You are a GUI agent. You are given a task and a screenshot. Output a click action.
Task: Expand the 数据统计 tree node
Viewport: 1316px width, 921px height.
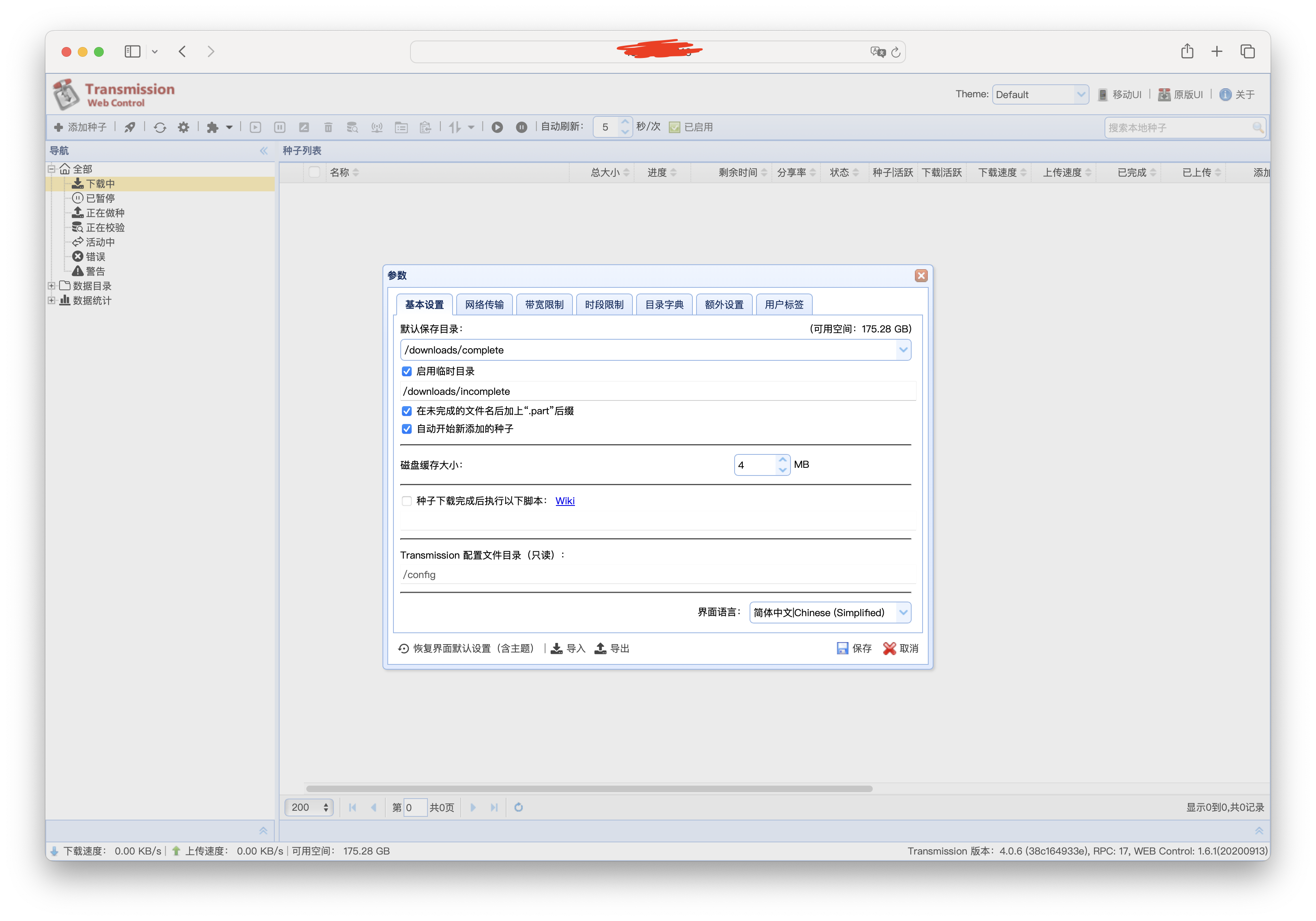coord(51,300)
